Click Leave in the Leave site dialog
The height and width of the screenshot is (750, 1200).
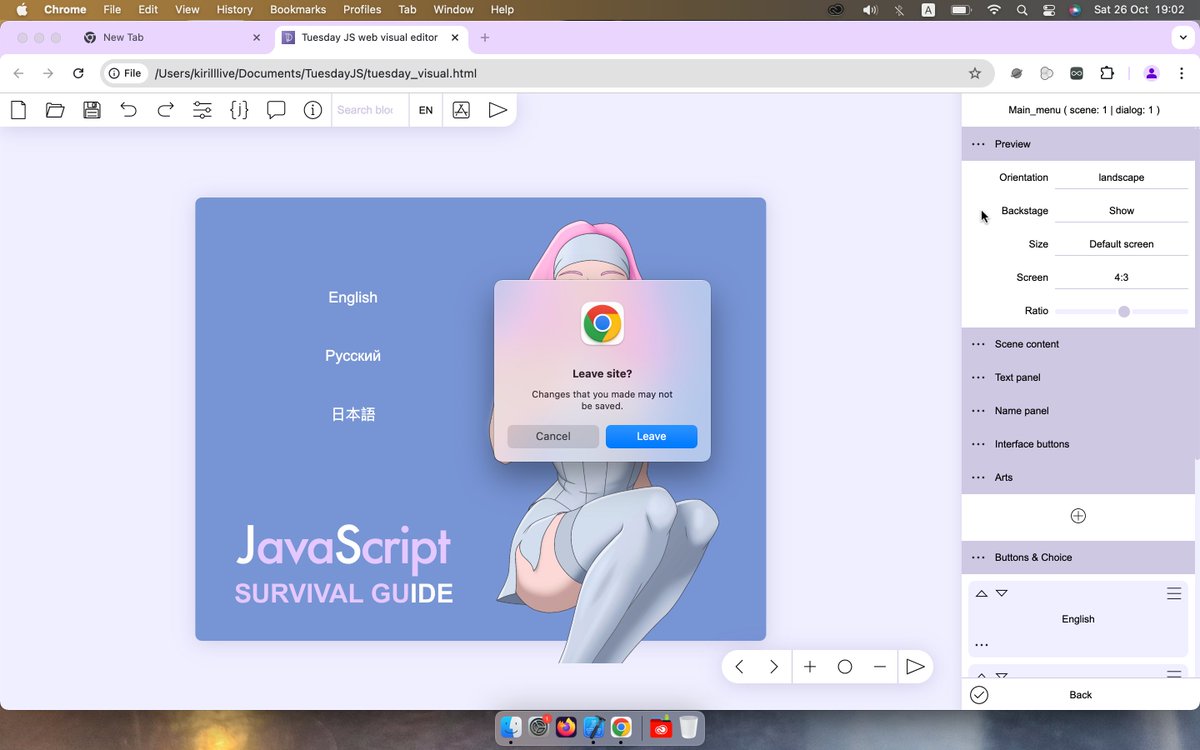click(651, 436)
